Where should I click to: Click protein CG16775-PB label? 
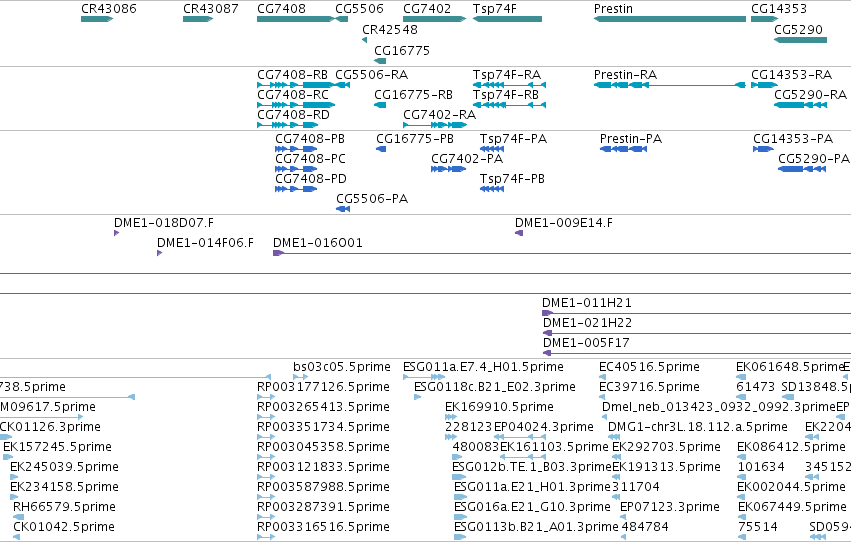[415, 138]
